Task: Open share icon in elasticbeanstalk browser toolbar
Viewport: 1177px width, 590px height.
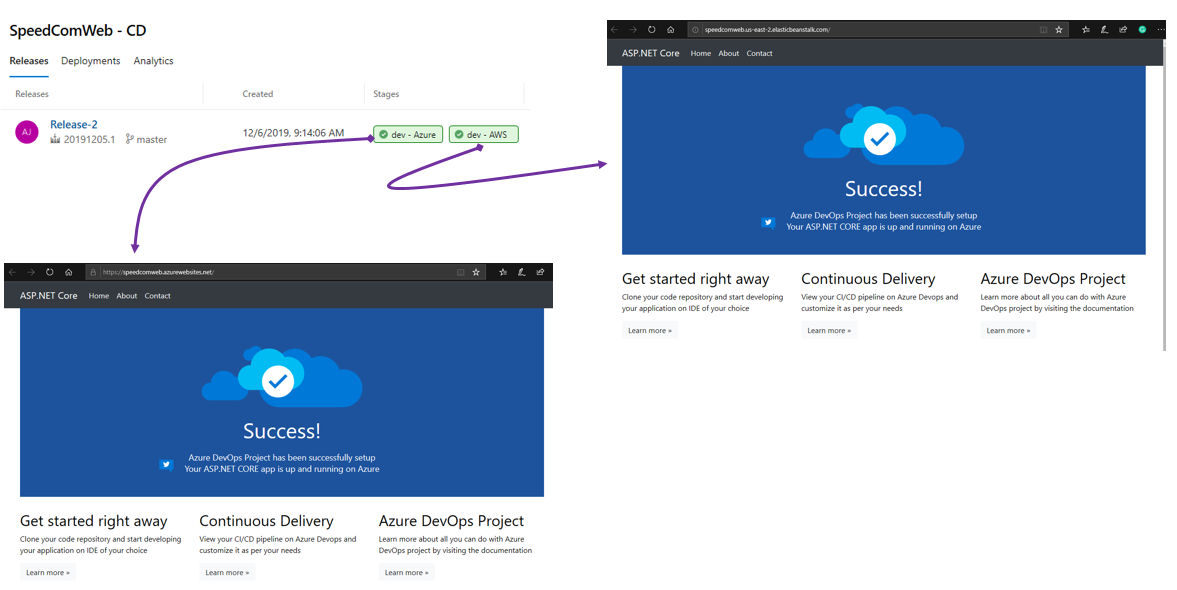Action: [x=1123, y=30]
